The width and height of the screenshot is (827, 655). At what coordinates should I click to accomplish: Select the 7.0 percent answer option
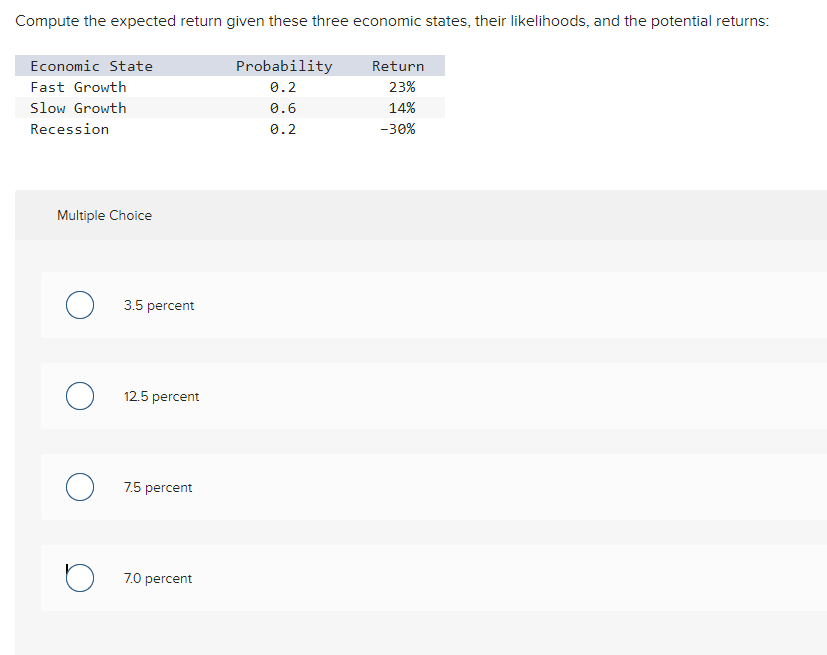80,578
